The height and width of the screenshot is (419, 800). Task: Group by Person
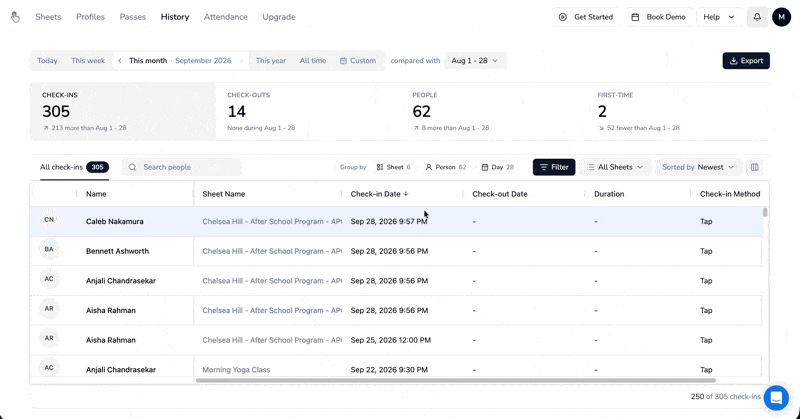pos(445,167)
